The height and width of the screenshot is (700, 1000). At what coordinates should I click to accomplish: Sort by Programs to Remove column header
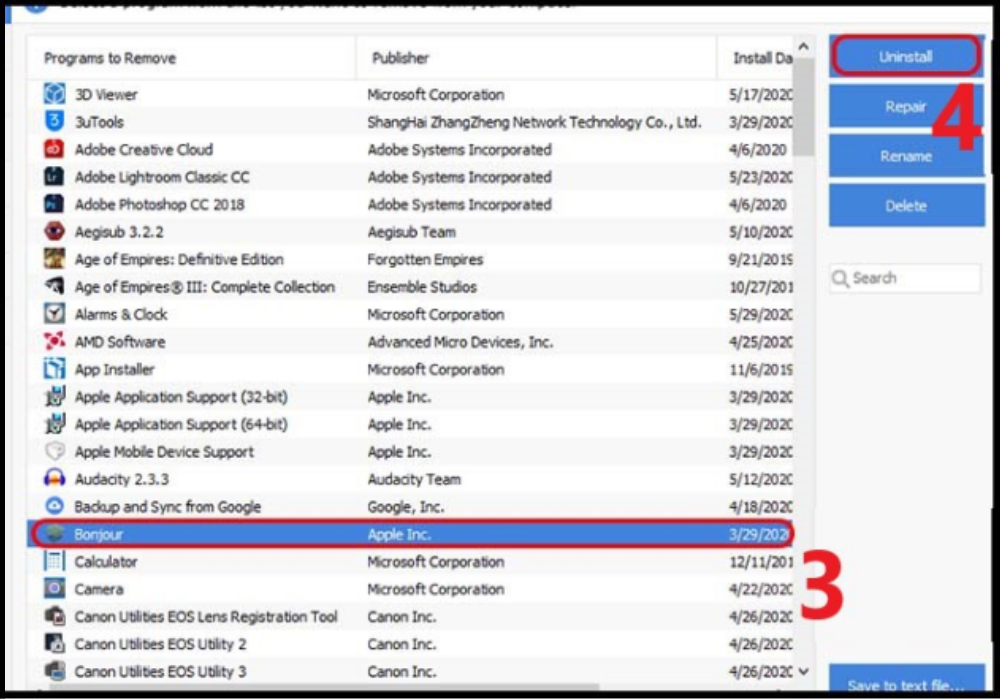[x=191, y=58]
